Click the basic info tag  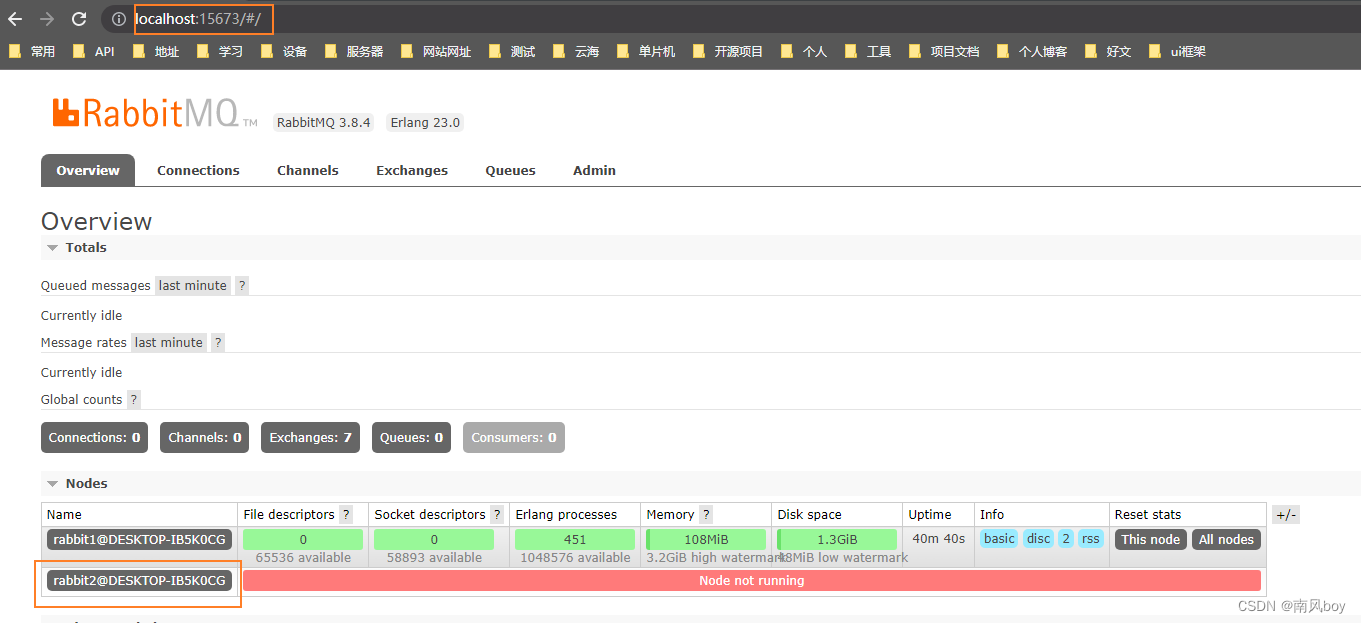click(x=999, y=538)
